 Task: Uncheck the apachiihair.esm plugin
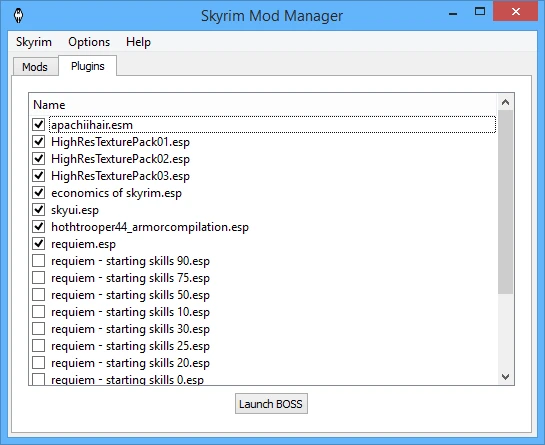point(39,124)
